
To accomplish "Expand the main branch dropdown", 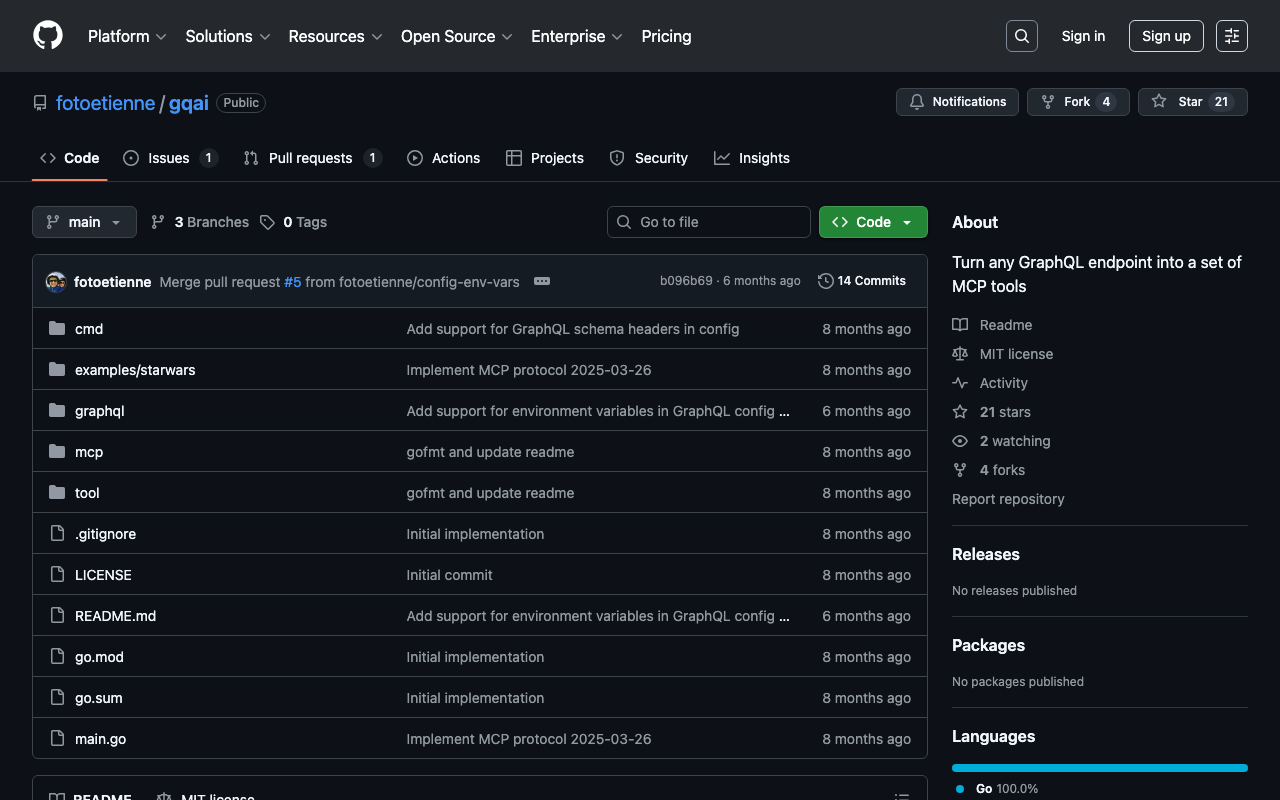I will click(84, 222).
